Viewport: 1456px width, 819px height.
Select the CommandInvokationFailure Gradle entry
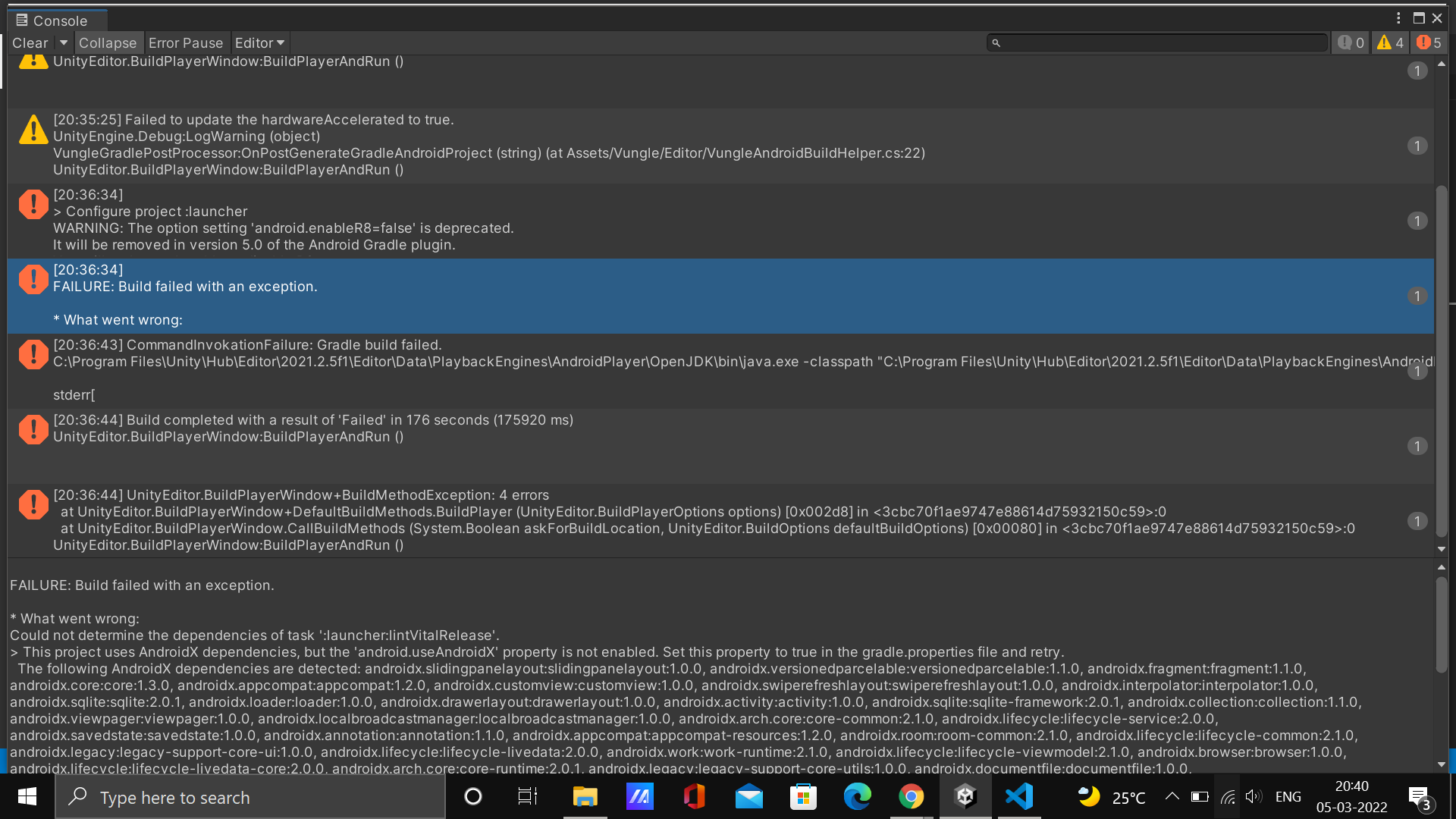tap(720, 371)
